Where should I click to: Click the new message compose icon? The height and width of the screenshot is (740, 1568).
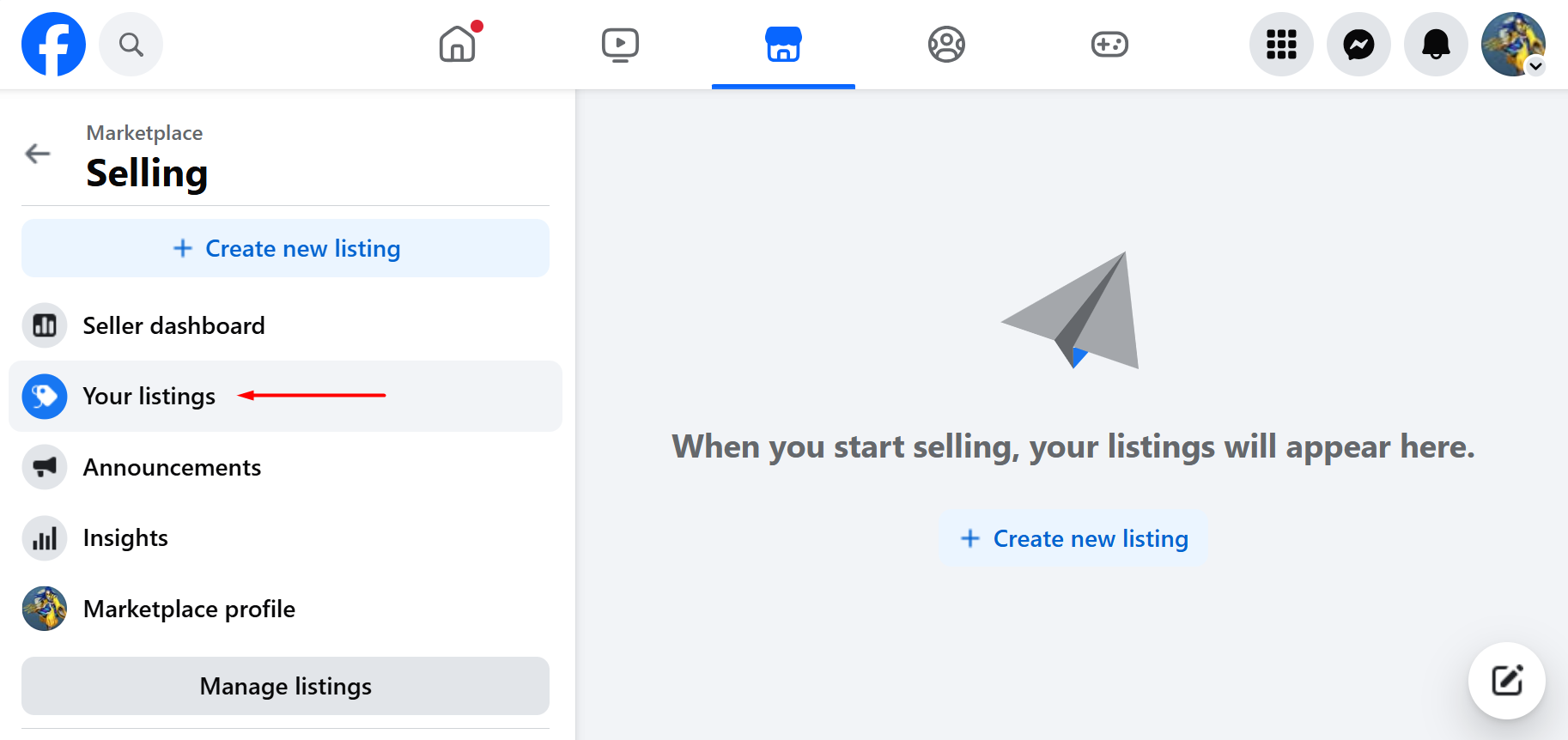coord(1506,681)
